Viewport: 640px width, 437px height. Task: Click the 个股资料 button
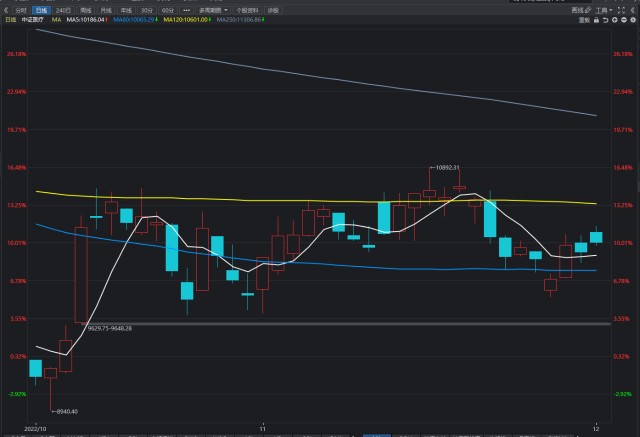coord(246,10)
